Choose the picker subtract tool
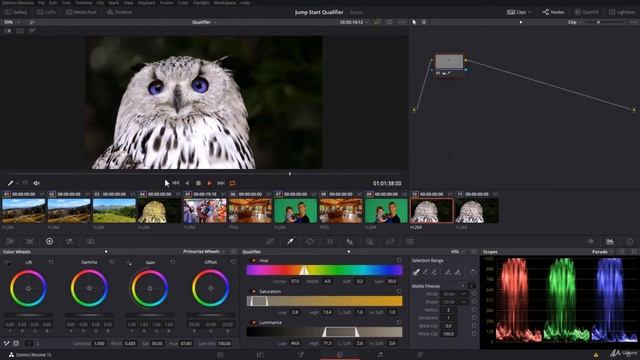Screen dimensions: 640x360 [425, 272]
